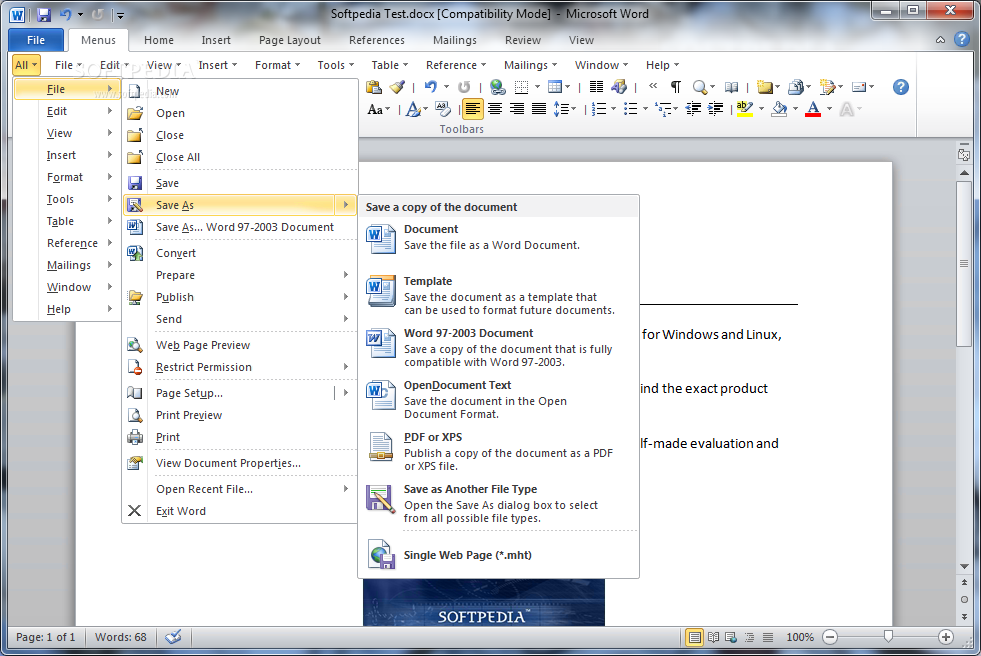Click the Undo arrow in toolbar

[x=430, y=87]
